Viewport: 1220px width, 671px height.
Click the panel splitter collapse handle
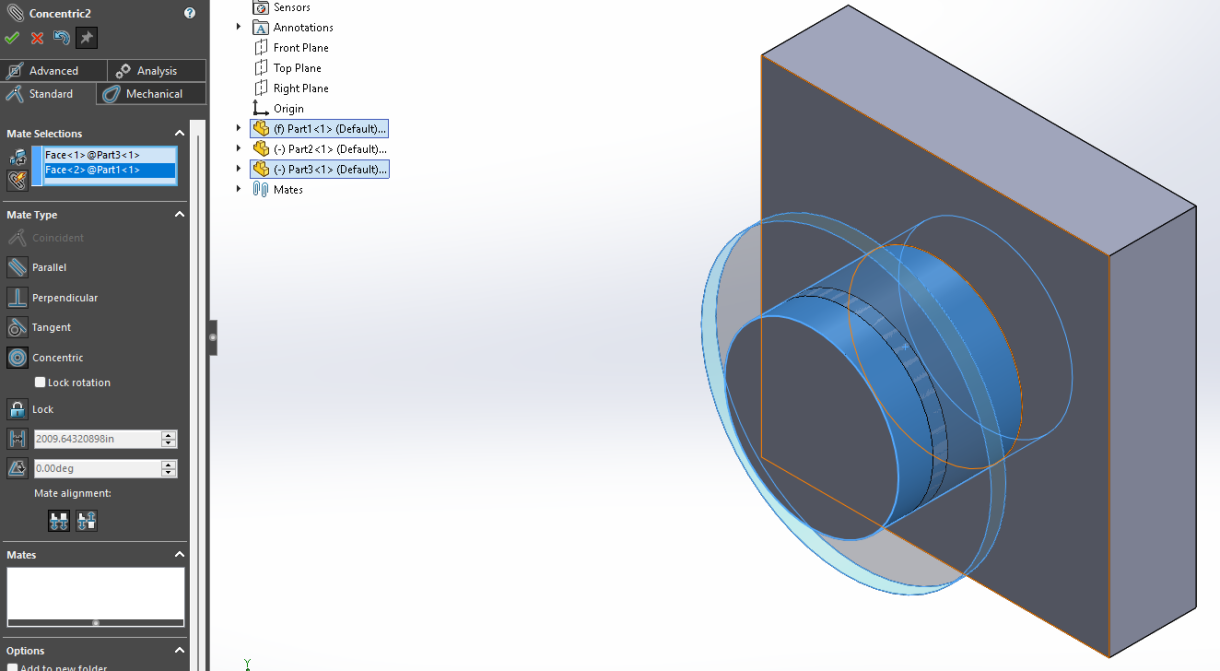point(213,338)
